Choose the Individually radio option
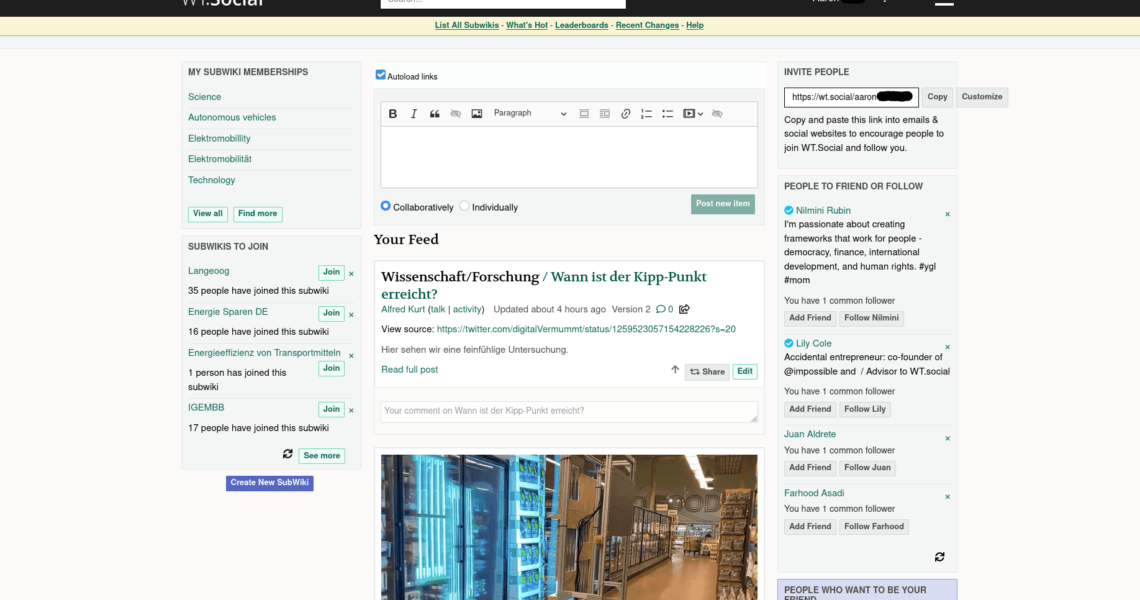Screen dimensions: 1140x600 [464, 207]
